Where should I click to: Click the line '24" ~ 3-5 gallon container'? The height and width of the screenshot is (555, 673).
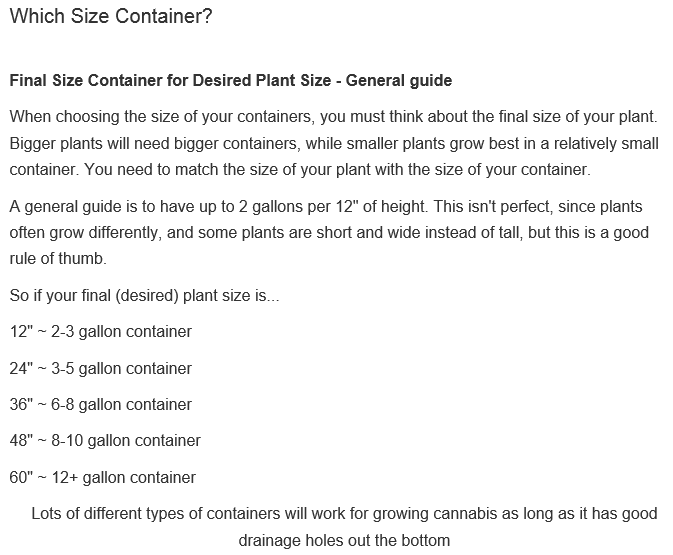pyautogui.click(x=100, y=369)
